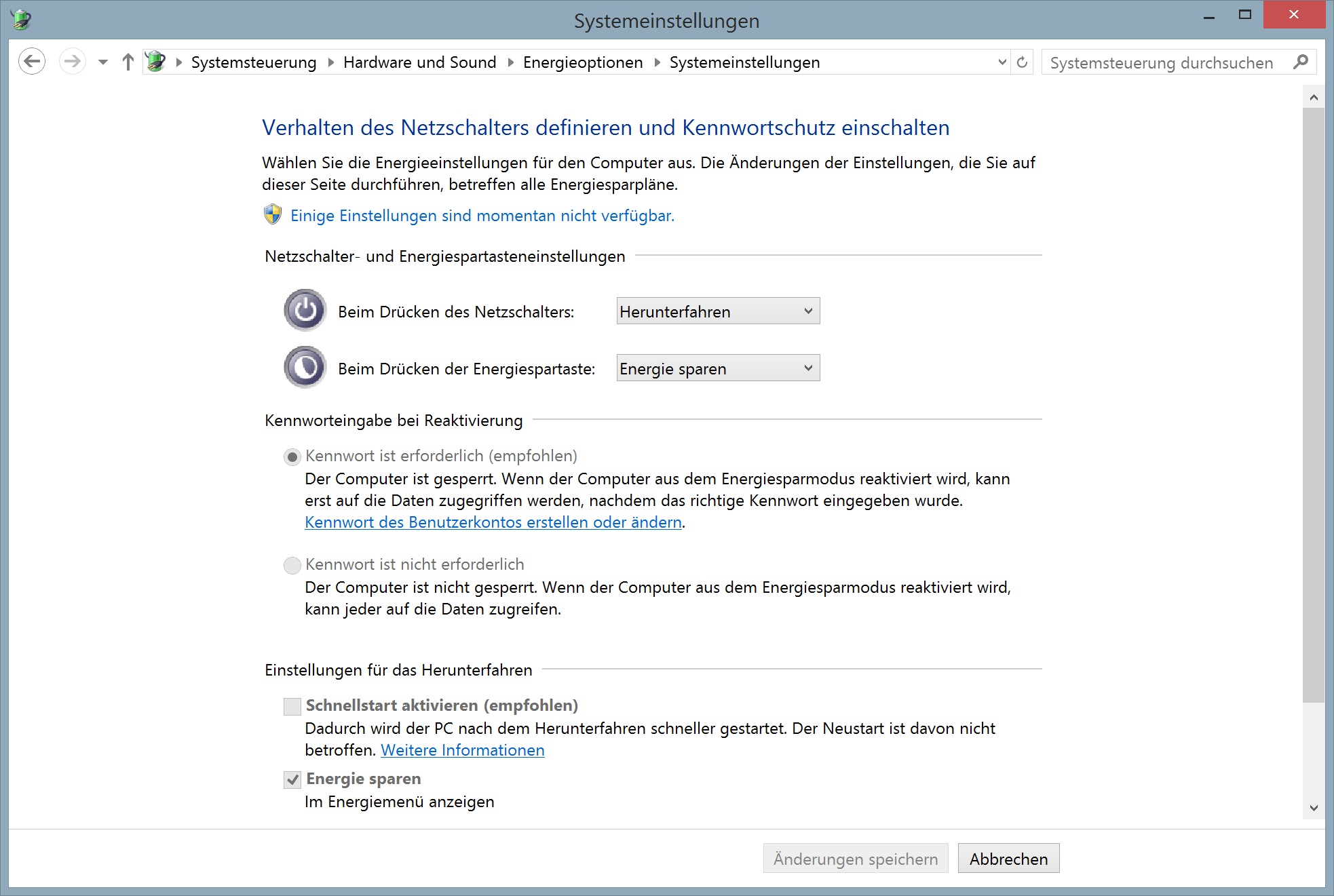
Task: Open the Netzschalter action dropdown
Action: (x=718, y=311)
